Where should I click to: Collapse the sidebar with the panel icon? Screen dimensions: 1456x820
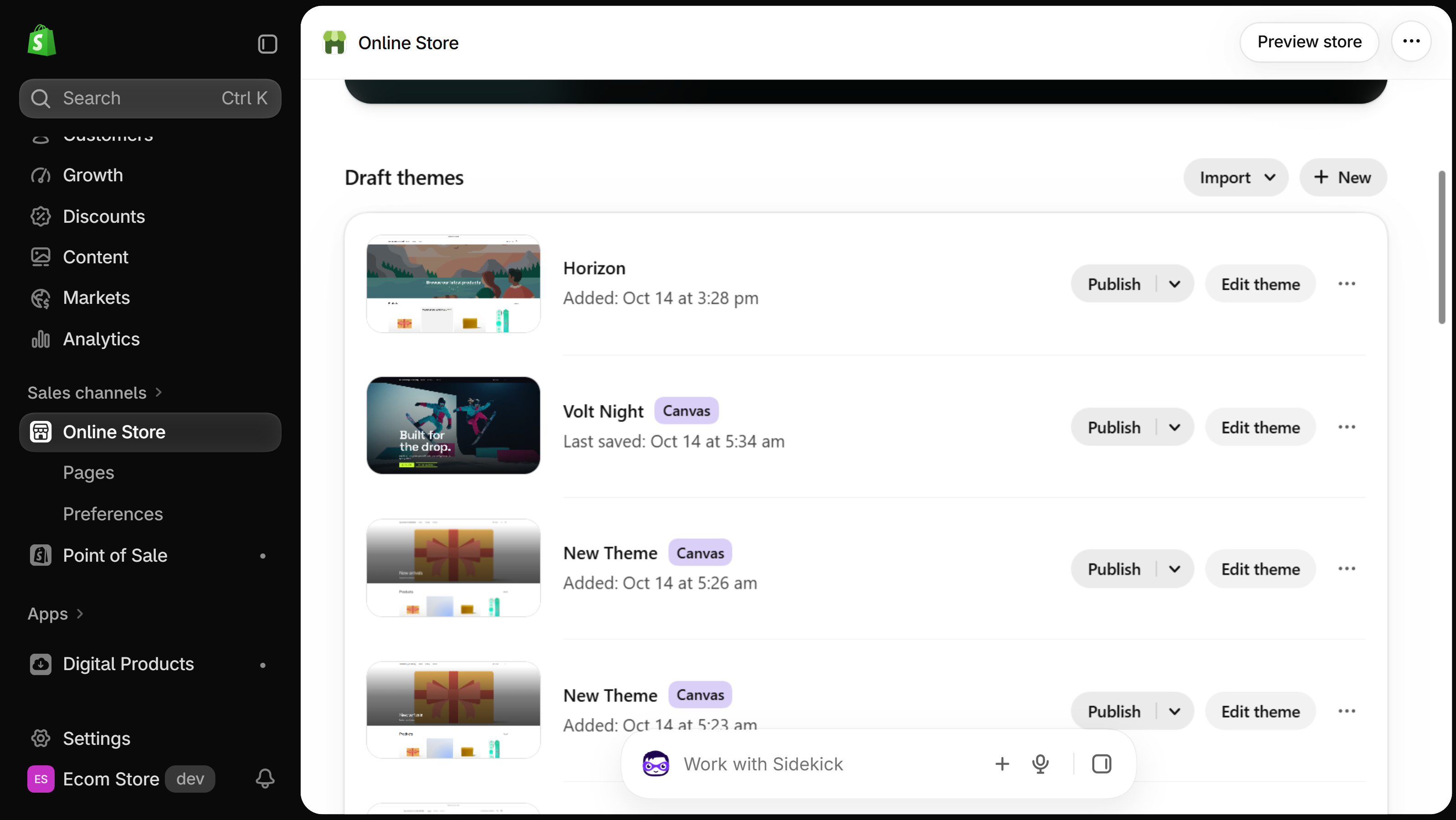pyautogui.click(x=267, y=44)
